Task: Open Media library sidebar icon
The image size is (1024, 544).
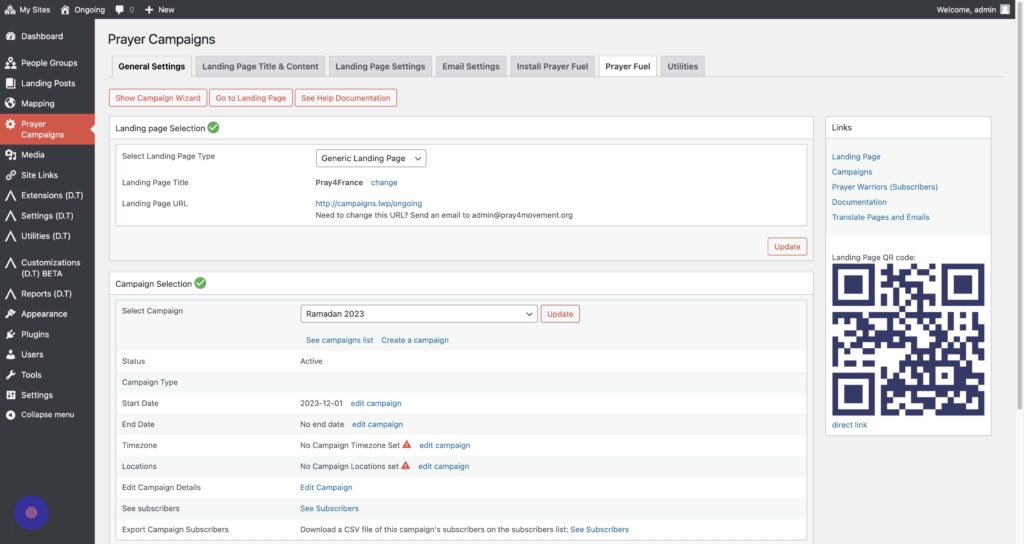Action: point(10,155)
